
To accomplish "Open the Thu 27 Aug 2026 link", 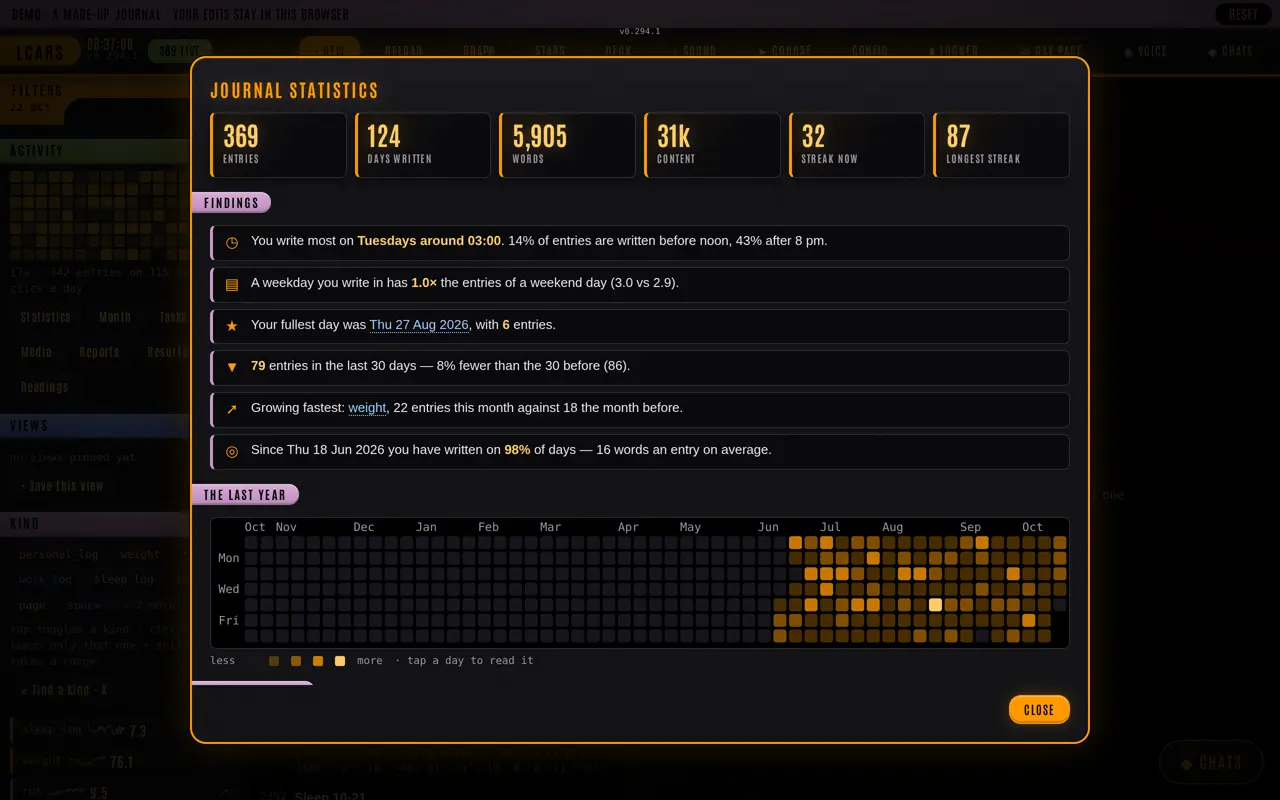I will click(419, 325).
